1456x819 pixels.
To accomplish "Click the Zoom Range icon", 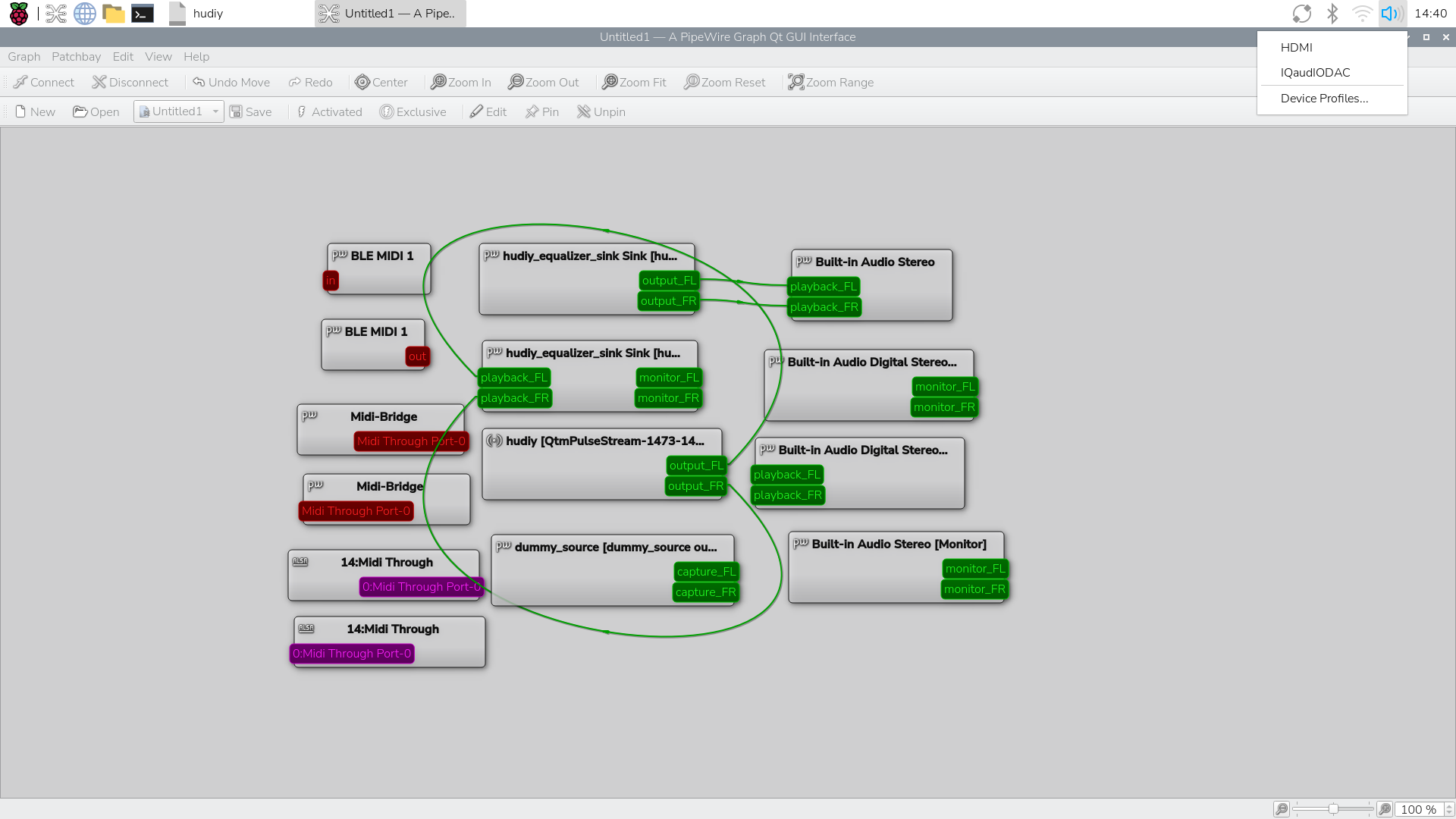I will click(795, 82).
